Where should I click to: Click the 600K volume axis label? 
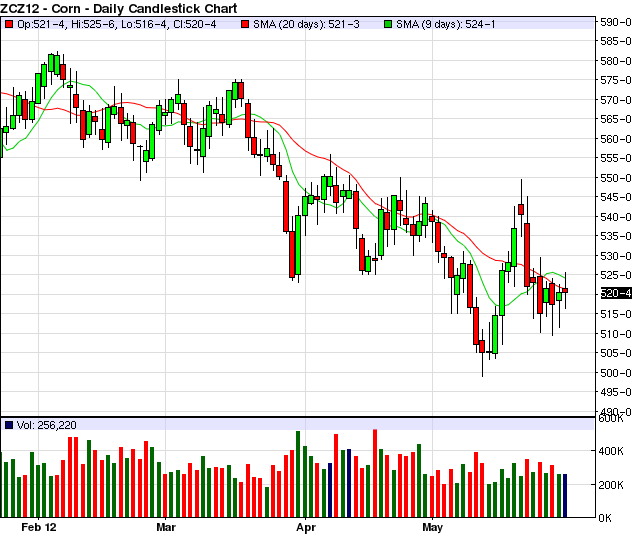coord(611,418)
